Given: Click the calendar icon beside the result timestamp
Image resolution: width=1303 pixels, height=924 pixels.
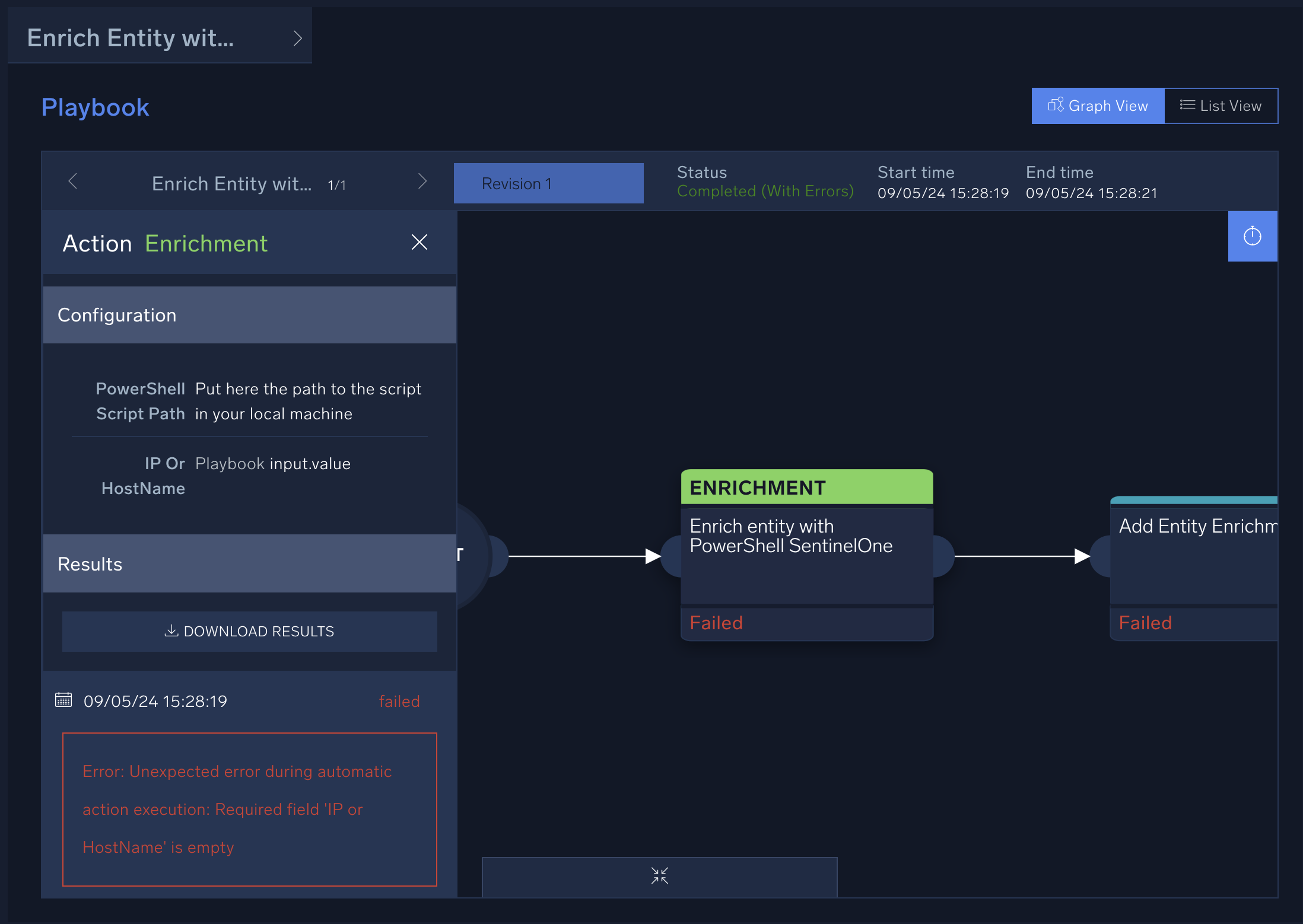Looking at the screenshot, I should 64,700.
